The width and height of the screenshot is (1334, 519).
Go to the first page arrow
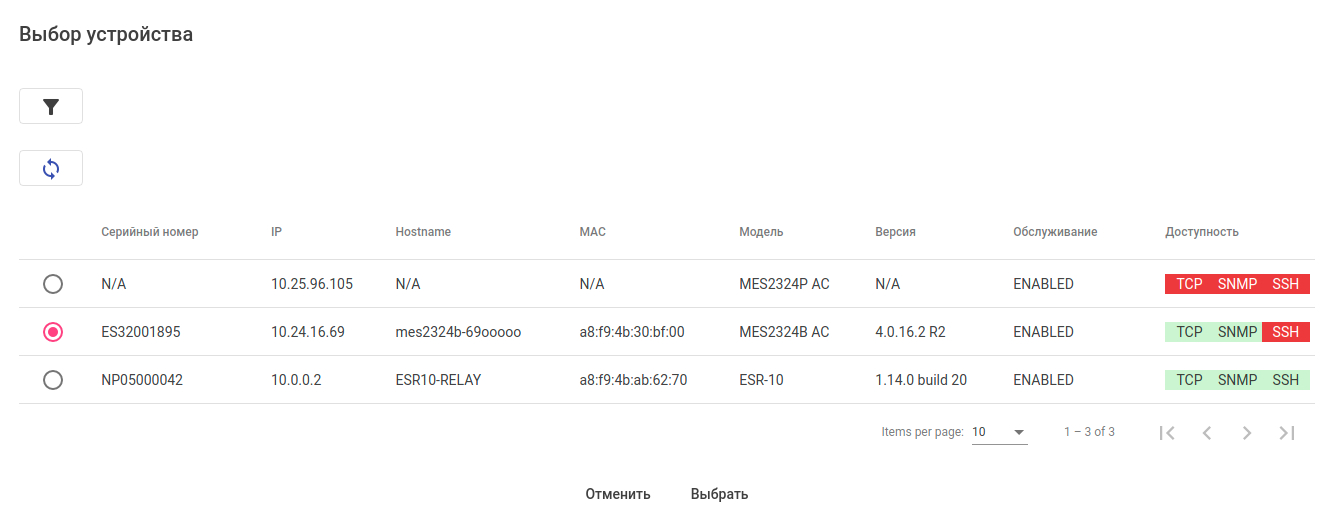click(x=1167, y=432)
